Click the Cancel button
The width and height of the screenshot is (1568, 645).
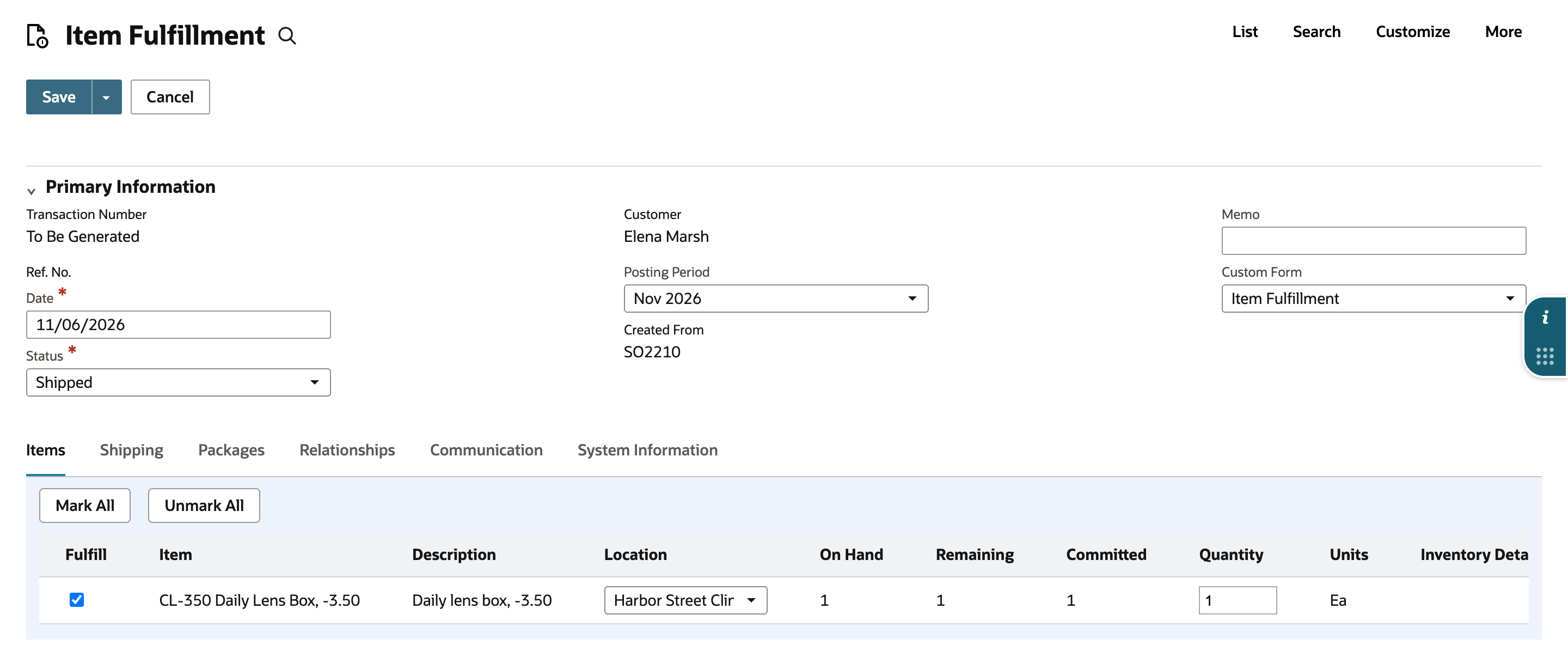(x=170, y=97)
